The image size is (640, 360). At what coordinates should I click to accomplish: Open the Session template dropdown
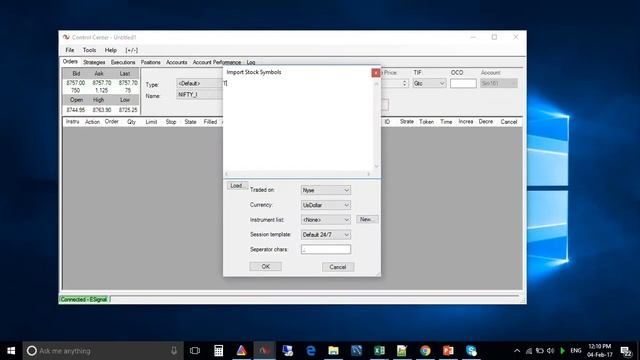pyautogui.click(x=326, y=235)
